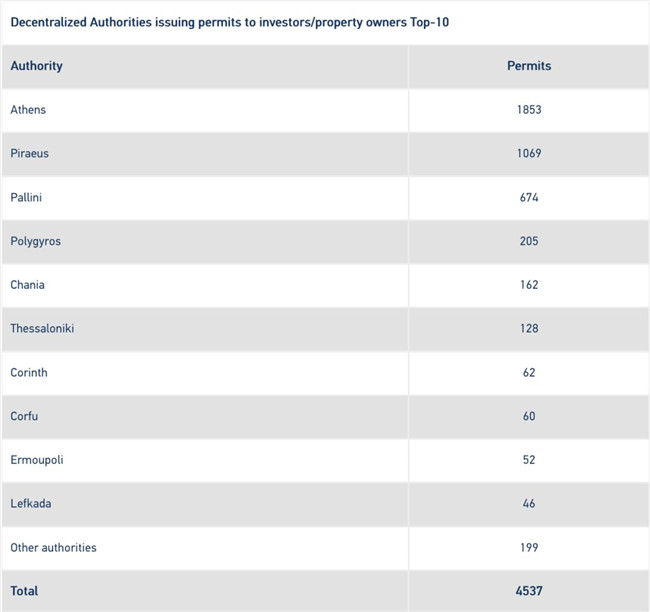Click the Lefkada row label

31,503
